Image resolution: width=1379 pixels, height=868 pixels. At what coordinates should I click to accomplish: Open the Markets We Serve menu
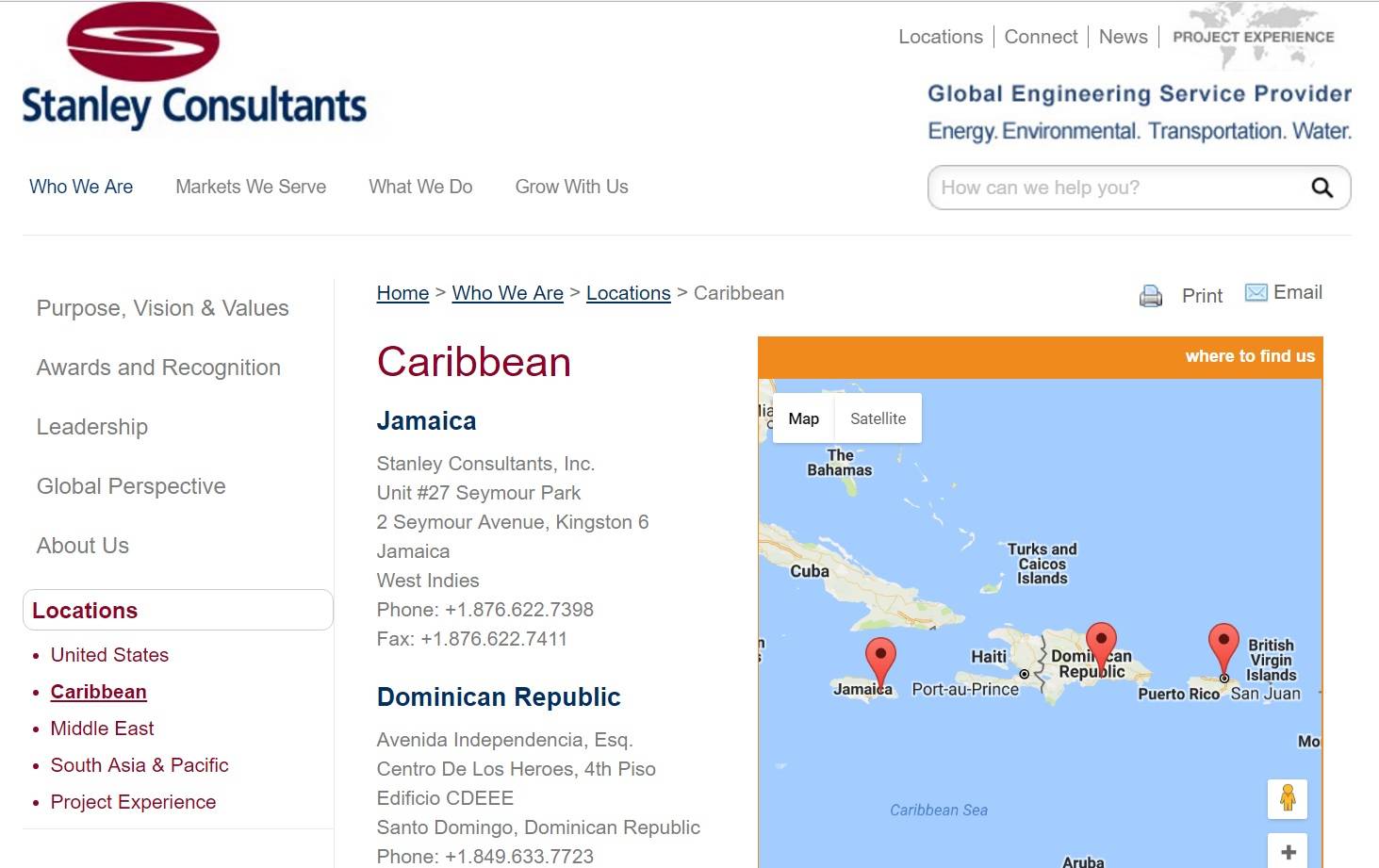251,187
